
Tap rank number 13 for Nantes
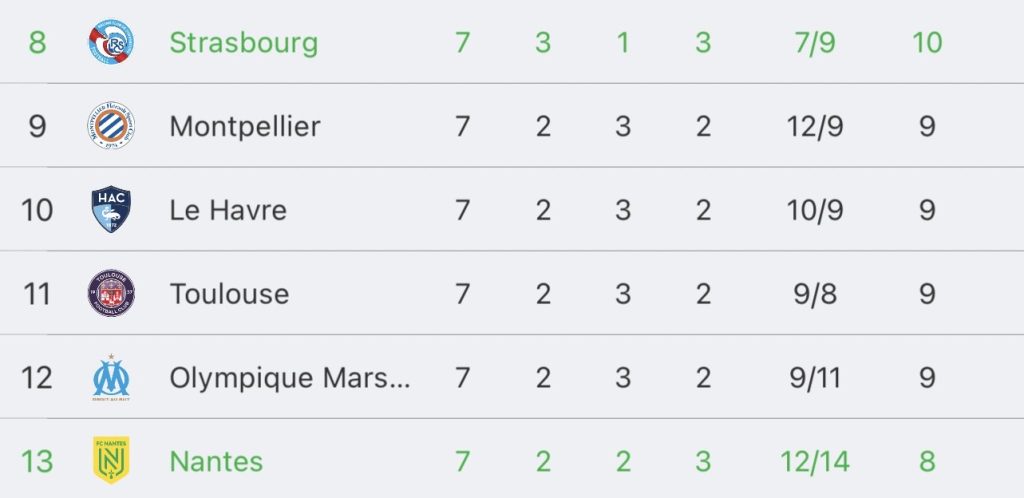click(x=37, y=461)
